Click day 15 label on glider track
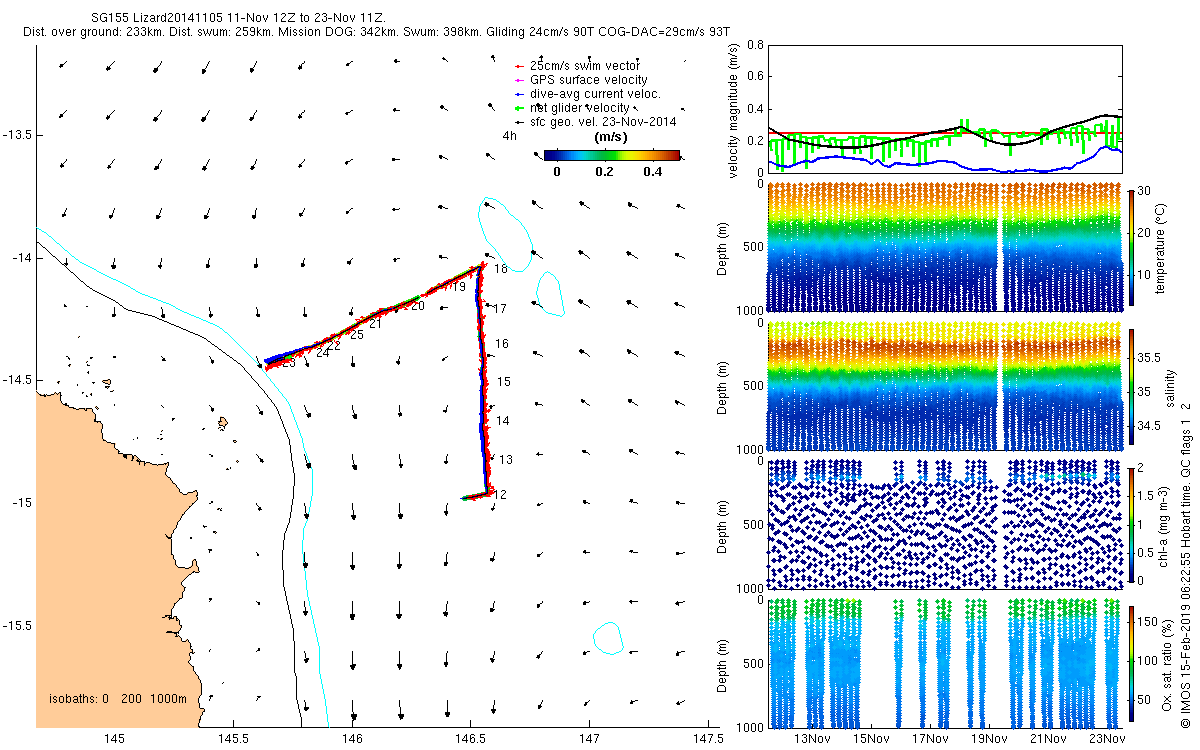The height and width of the screenshot is (750, 1200). pos(504,382)
